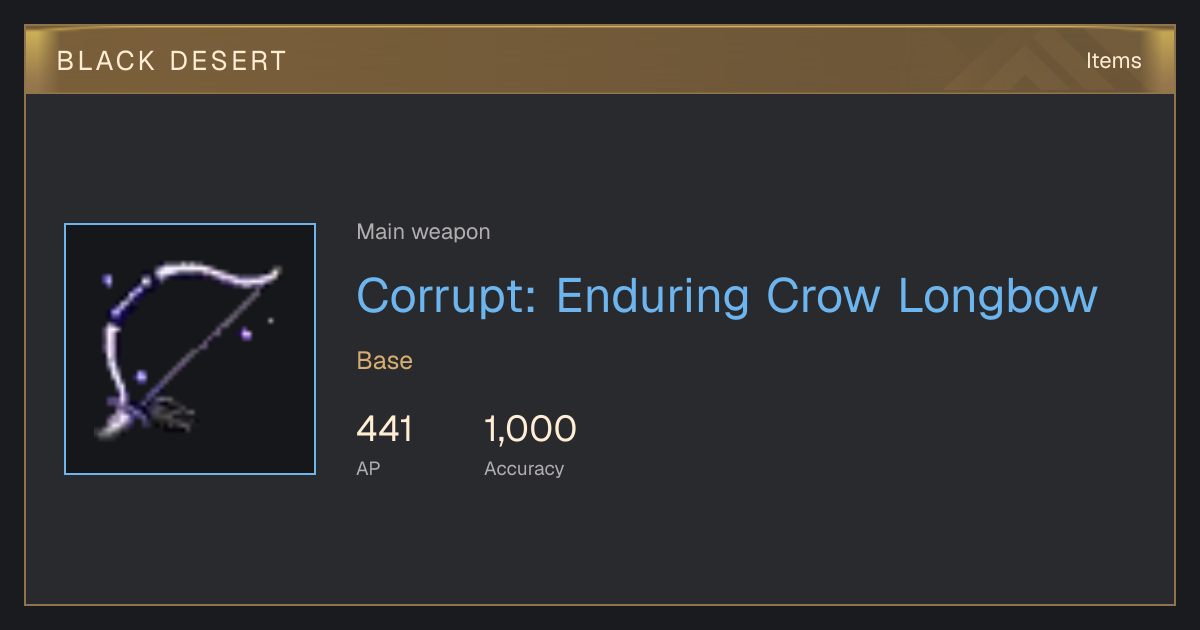
Task: Click the 441 AP stat value
Action: tap(385, 429)
